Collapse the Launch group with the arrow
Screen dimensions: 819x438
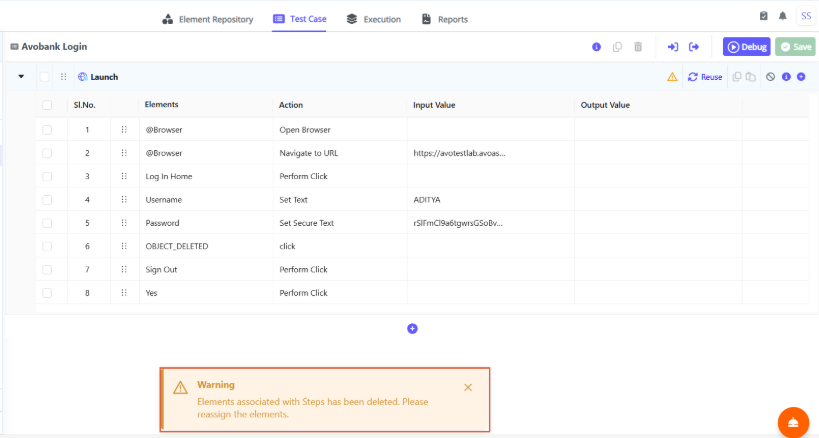coord(22,77)
